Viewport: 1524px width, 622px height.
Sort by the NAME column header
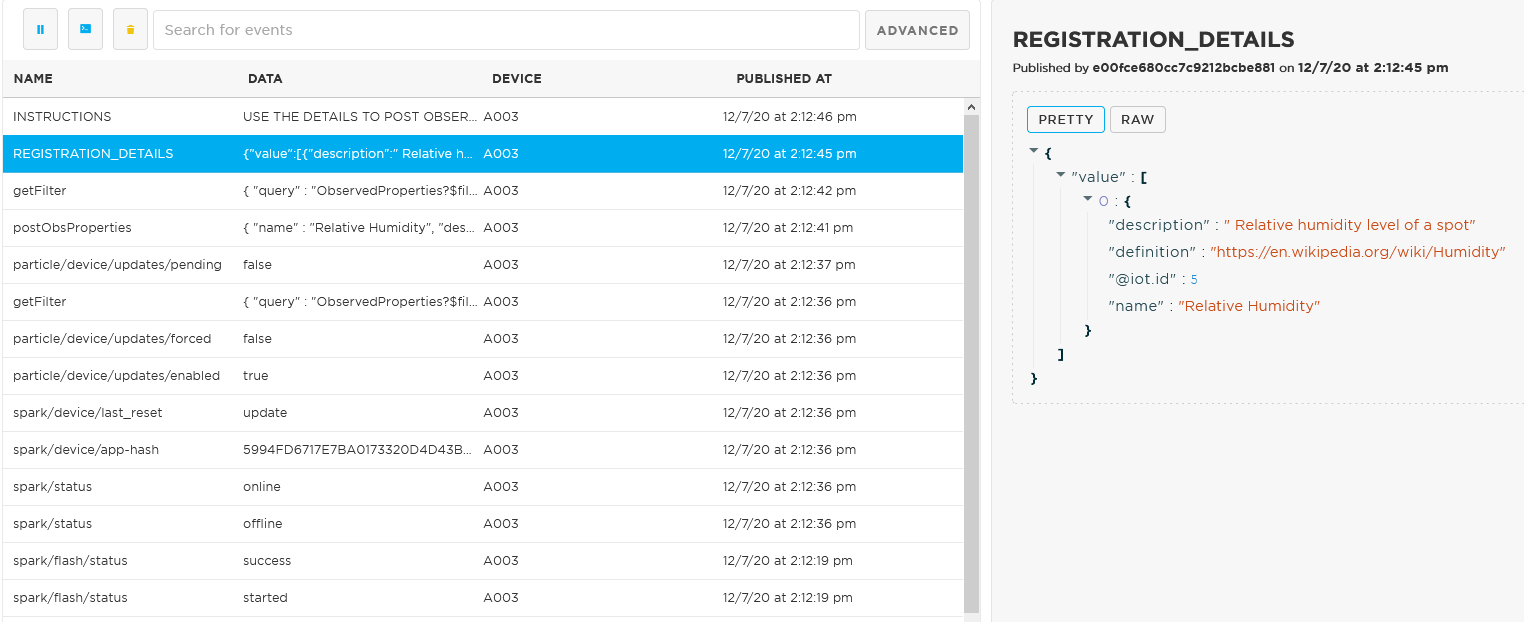(33, 78)
